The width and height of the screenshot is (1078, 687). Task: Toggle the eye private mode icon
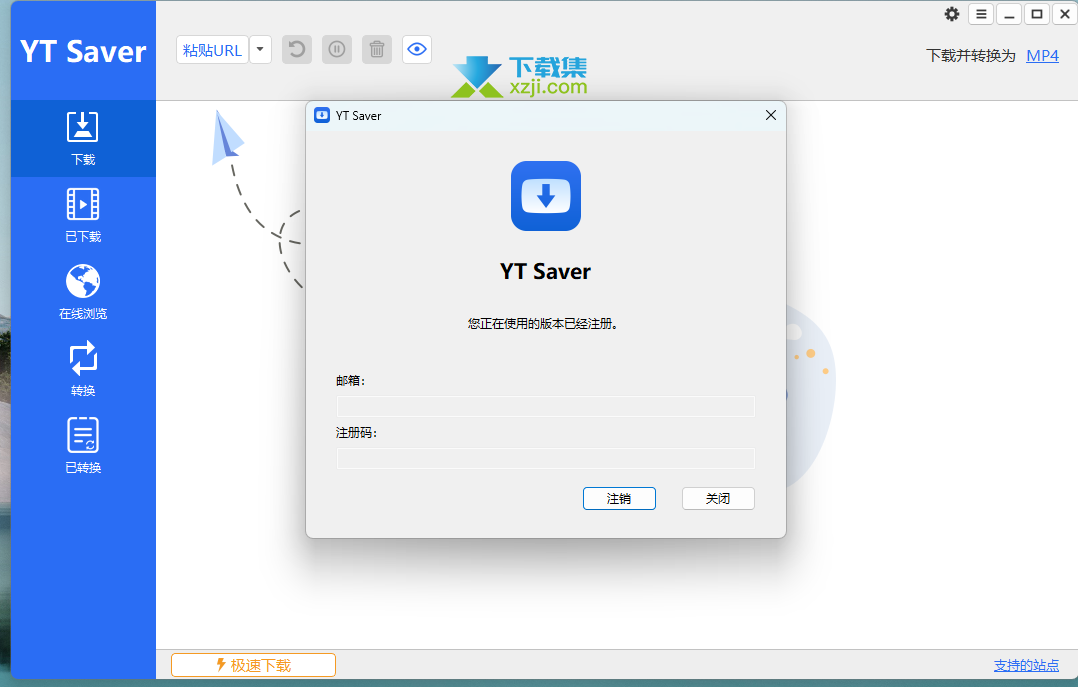point(417,50)
